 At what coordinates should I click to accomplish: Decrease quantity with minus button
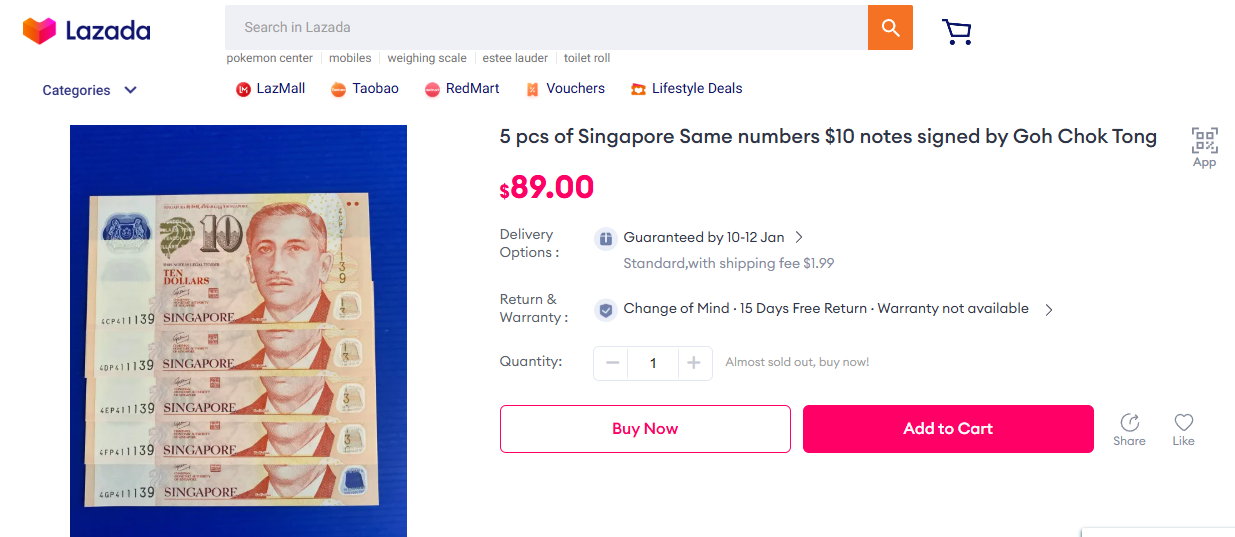point(612,363)
